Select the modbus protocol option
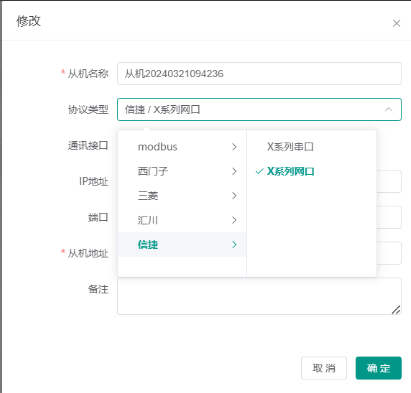 tap(182, 147)
